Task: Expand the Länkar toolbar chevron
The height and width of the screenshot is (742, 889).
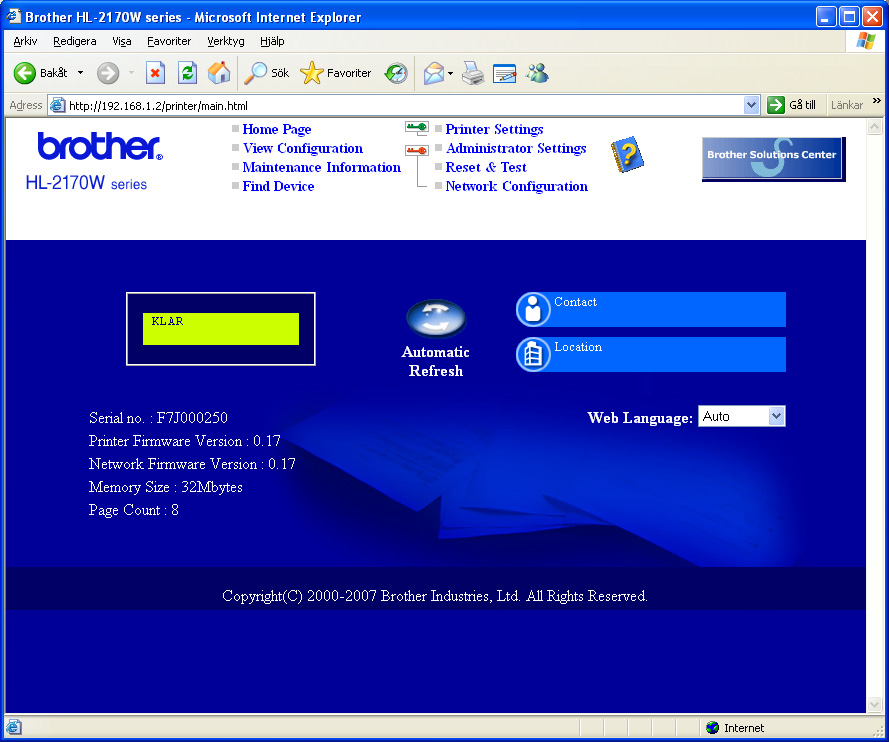Action: pyautogui.click(x=877, y=101)
